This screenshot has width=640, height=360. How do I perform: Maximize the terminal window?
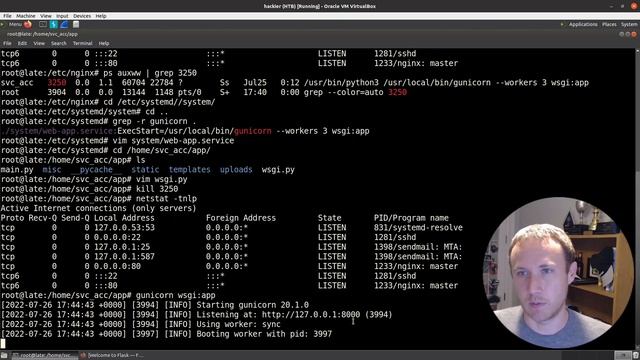(628, 34)
